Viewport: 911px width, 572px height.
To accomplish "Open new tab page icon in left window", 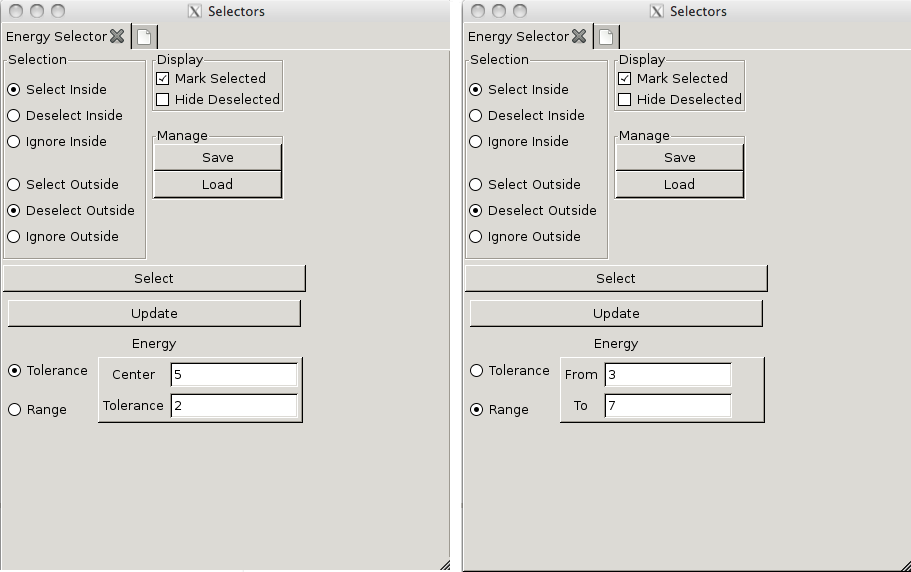I will tap(144, 37).
